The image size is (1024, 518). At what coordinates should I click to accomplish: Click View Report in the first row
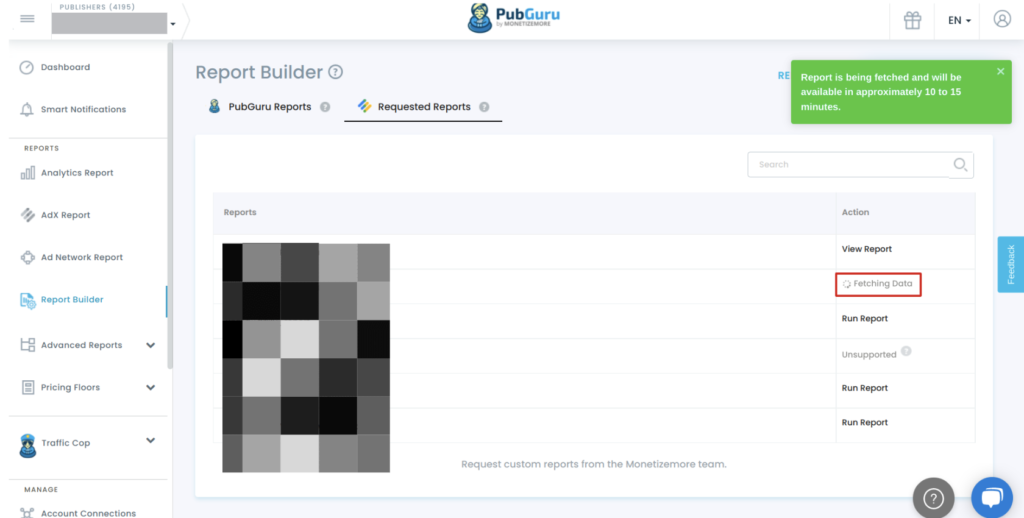tap(867, 249)
